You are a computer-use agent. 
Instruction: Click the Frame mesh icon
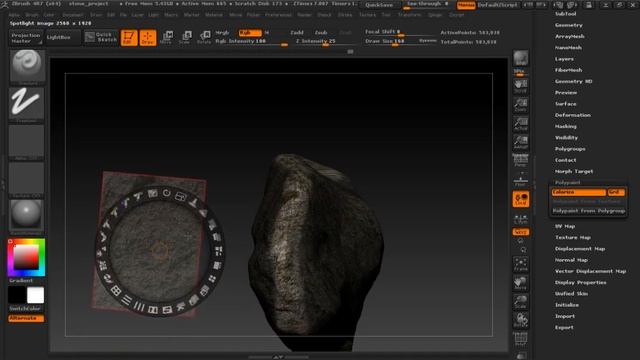click(520, 264)
